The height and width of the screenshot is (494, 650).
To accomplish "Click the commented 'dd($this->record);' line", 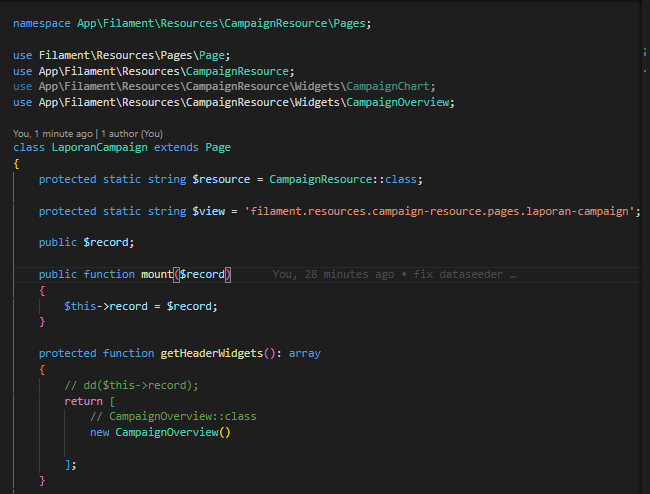I will click(131, 385).
